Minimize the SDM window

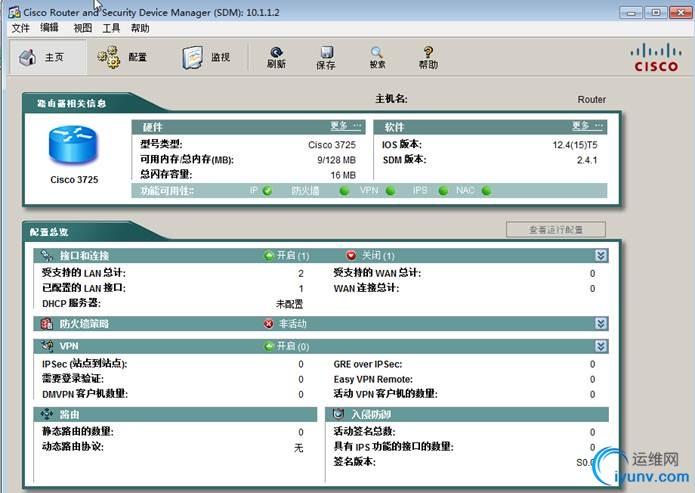[631, 12]
